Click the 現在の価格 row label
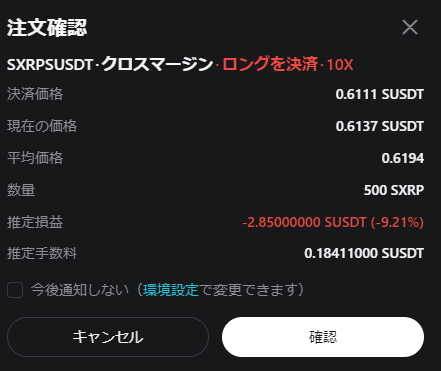 click(x=42, y=126)
